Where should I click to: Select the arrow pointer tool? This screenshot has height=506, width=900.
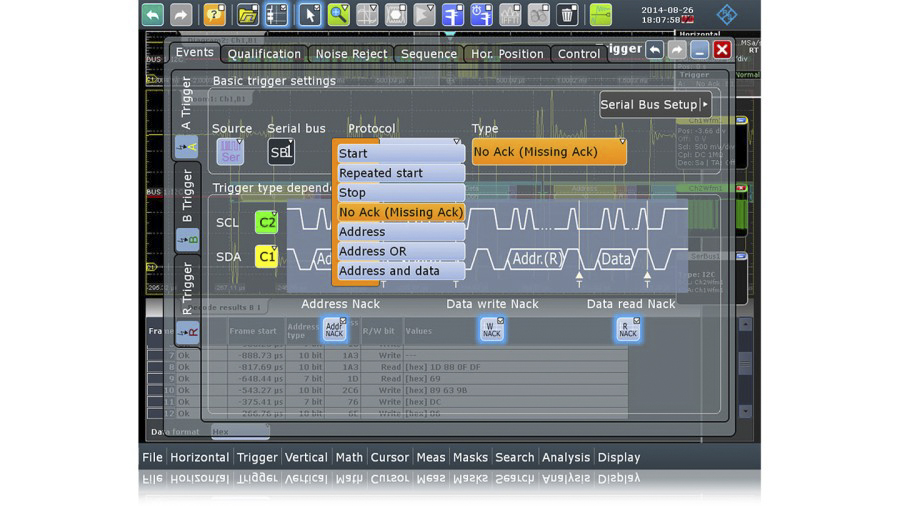pyautogui.click(x=310, y=14)
